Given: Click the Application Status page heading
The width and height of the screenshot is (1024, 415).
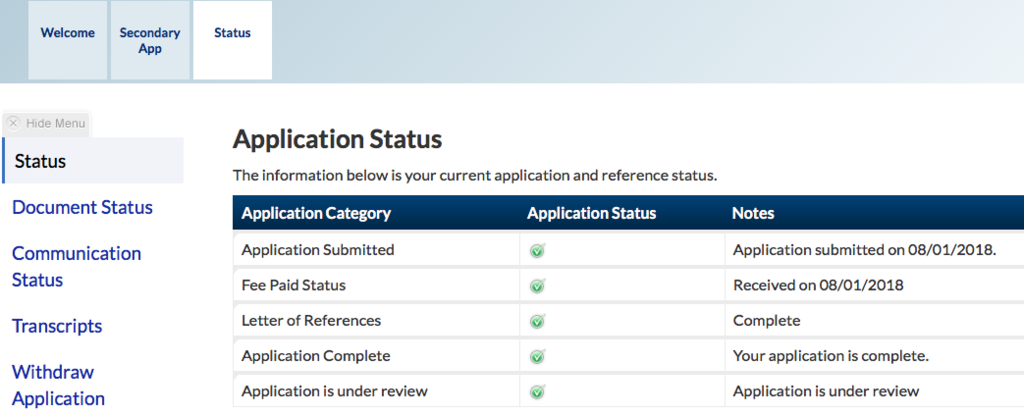Looking at the screenshot, I should (338, 140).
